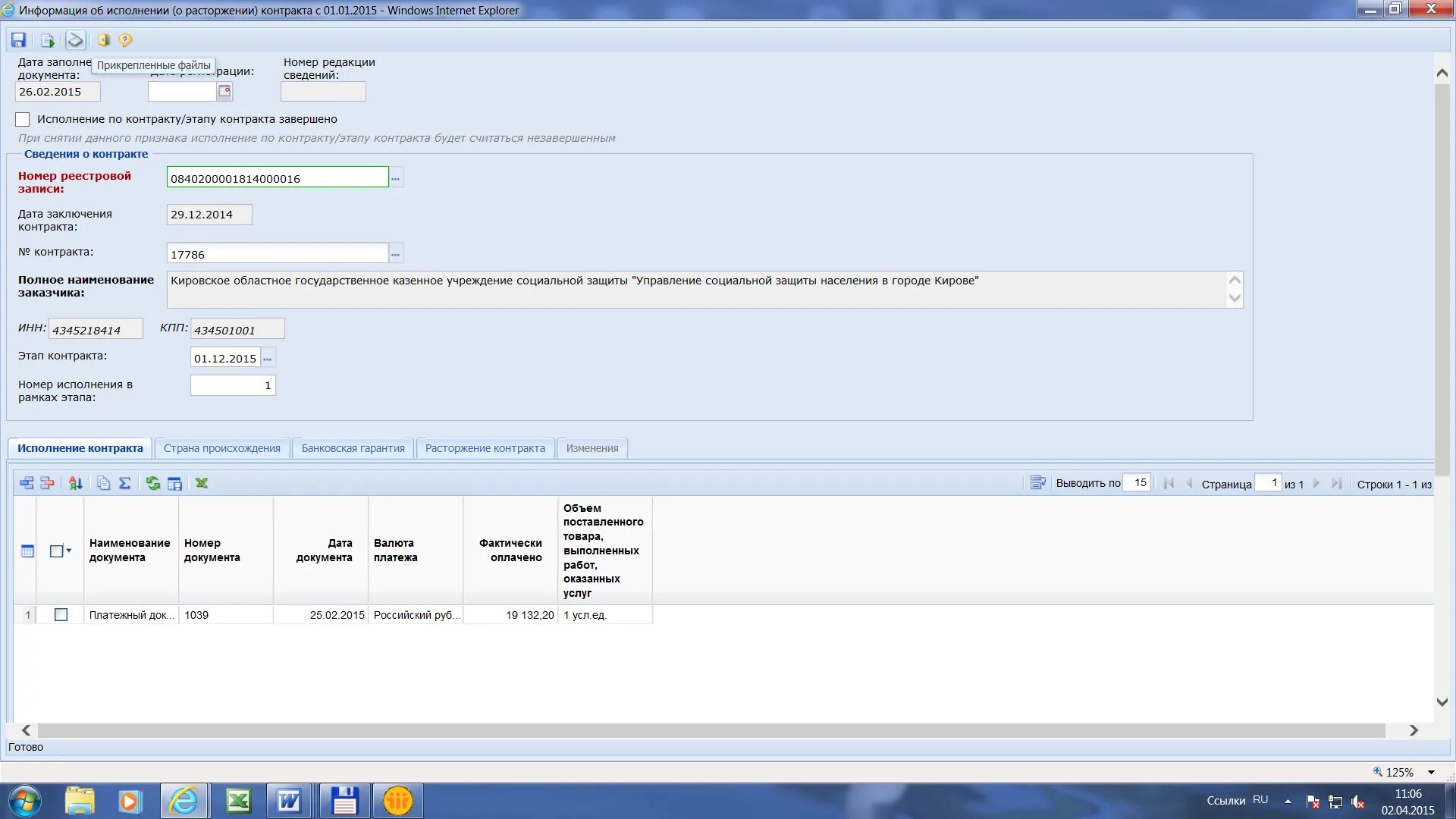
Task: Switch to 'Банковская гарантия' tab
Action: pyautogui.click(x=353, y=448)
